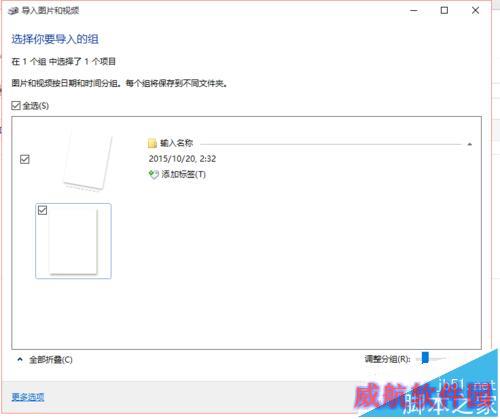500x419 pixels.
Task: Close the import pictures and videos window
Action: 475,11
